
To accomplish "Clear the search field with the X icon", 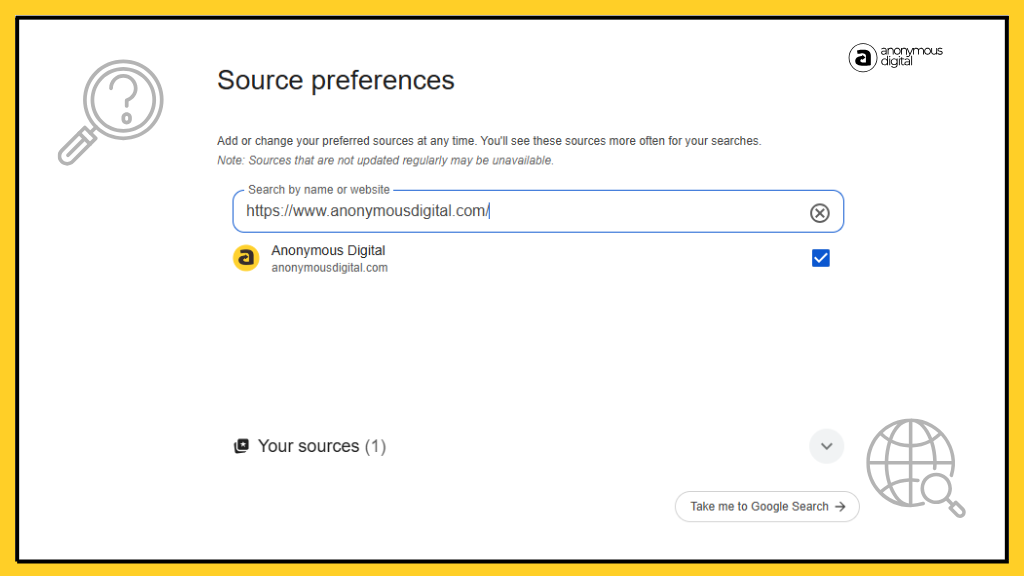I will pyautogui.click(x=819, y=212).
